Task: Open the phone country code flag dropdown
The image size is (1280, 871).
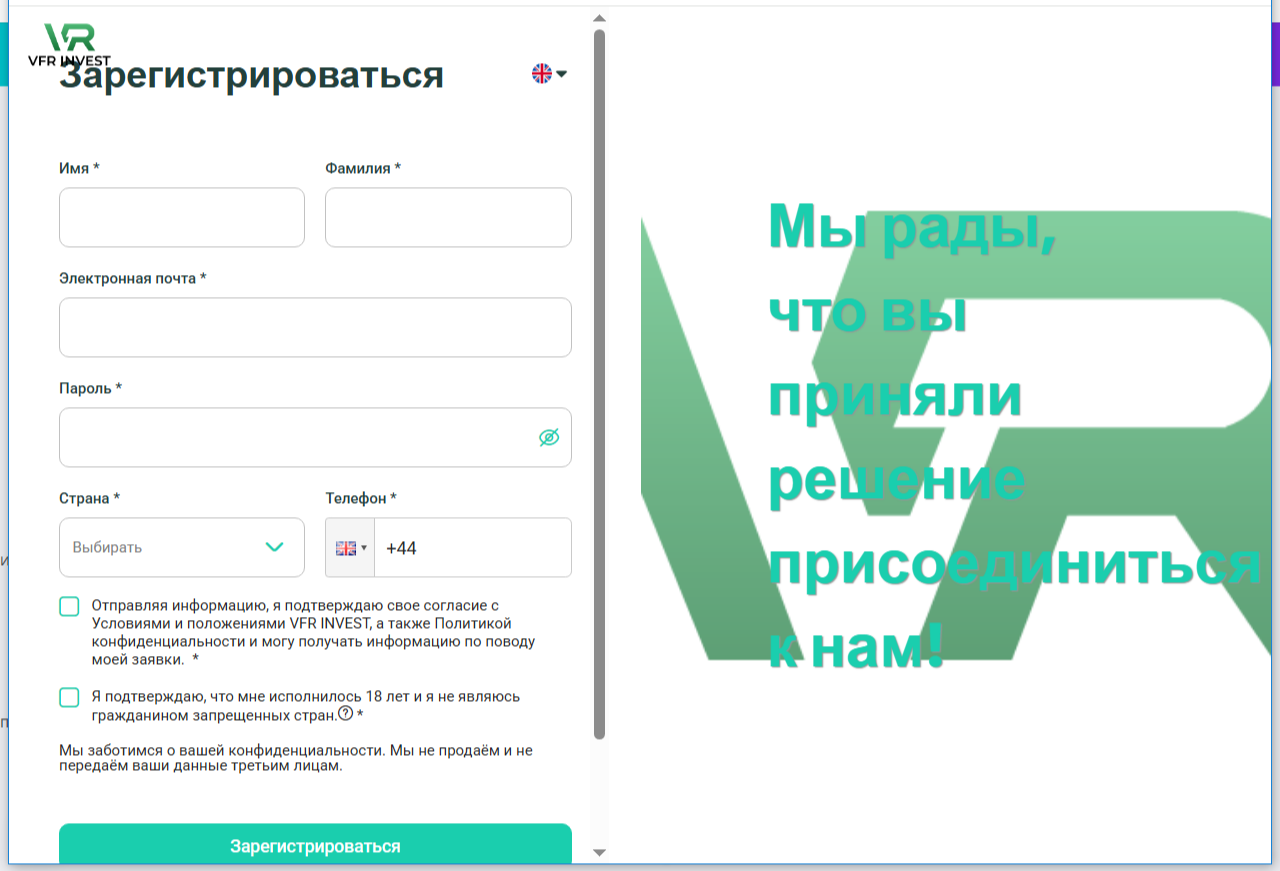Action: 350,547
